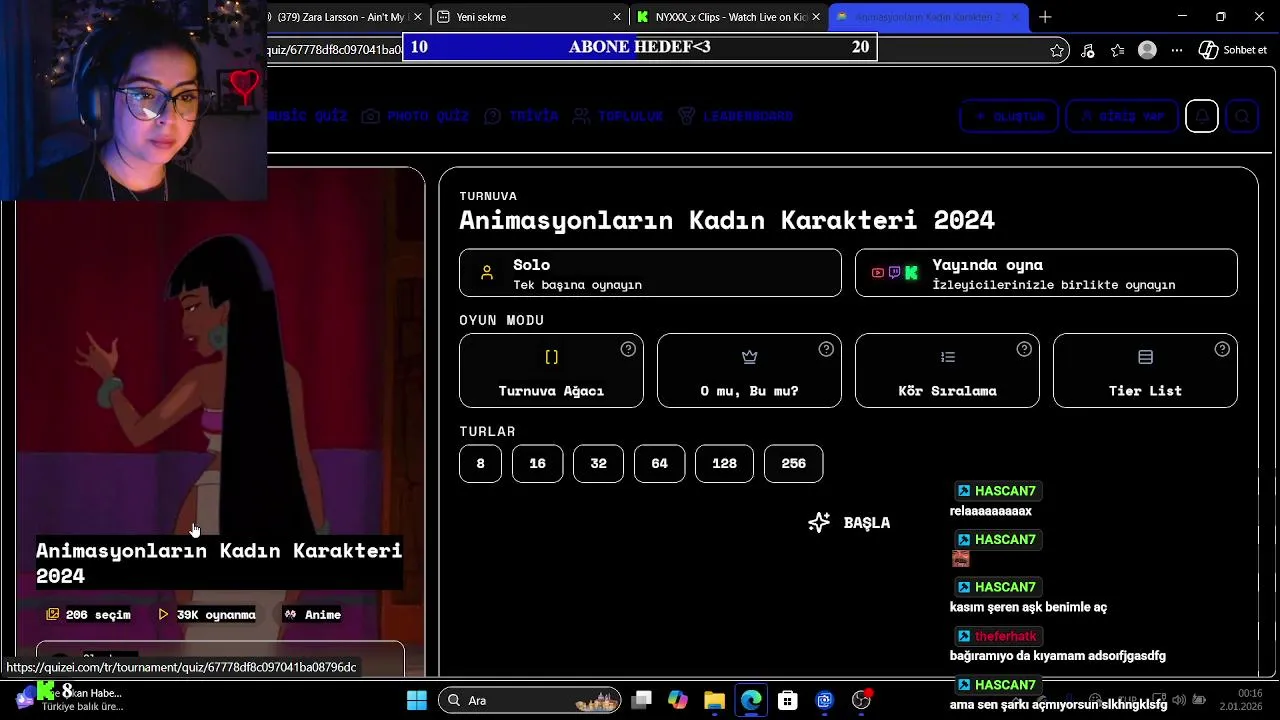1280x720 pixels.
Task: Choose Solo play mode
Action: click(650, 273)
